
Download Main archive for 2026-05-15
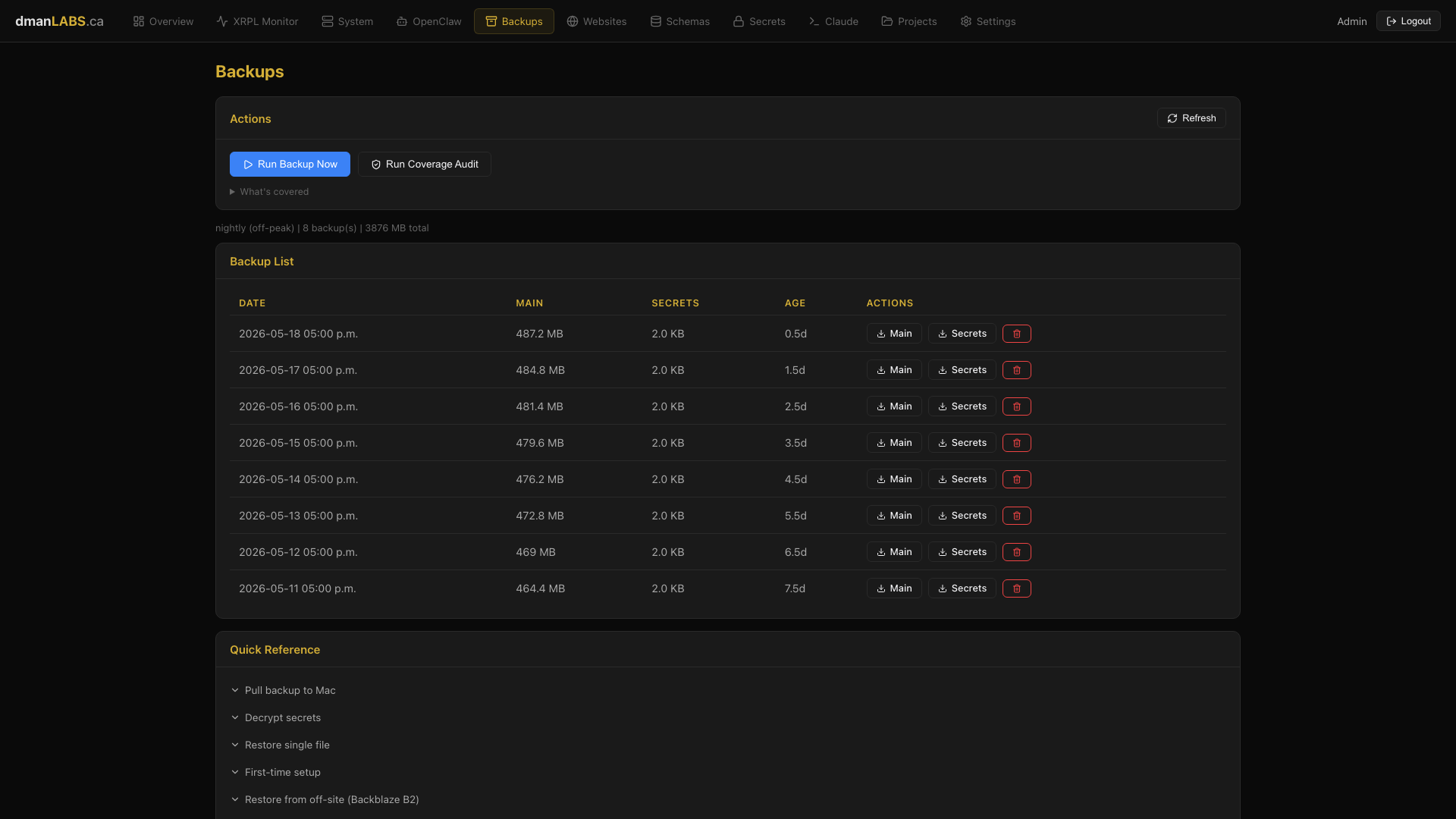click(x=894, y=443)
